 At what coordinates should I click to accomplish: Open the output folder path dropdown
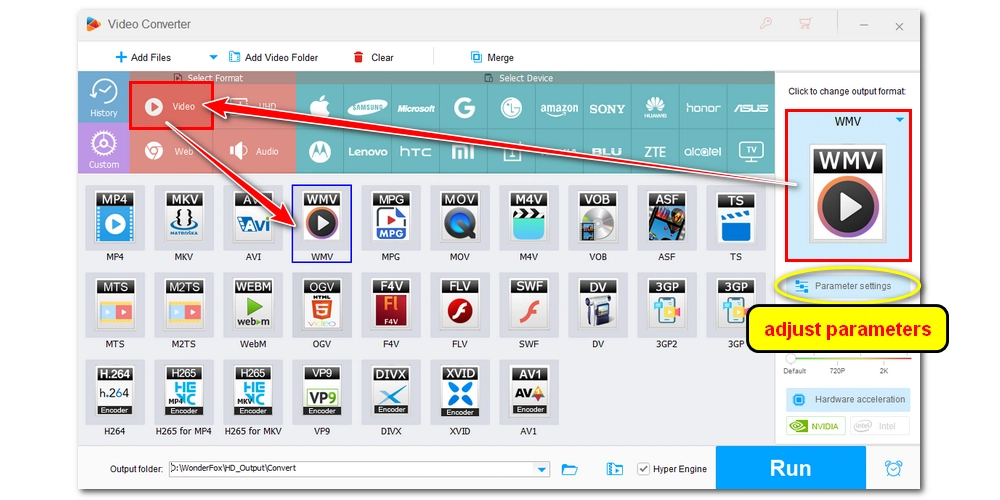tap(542, 469)
